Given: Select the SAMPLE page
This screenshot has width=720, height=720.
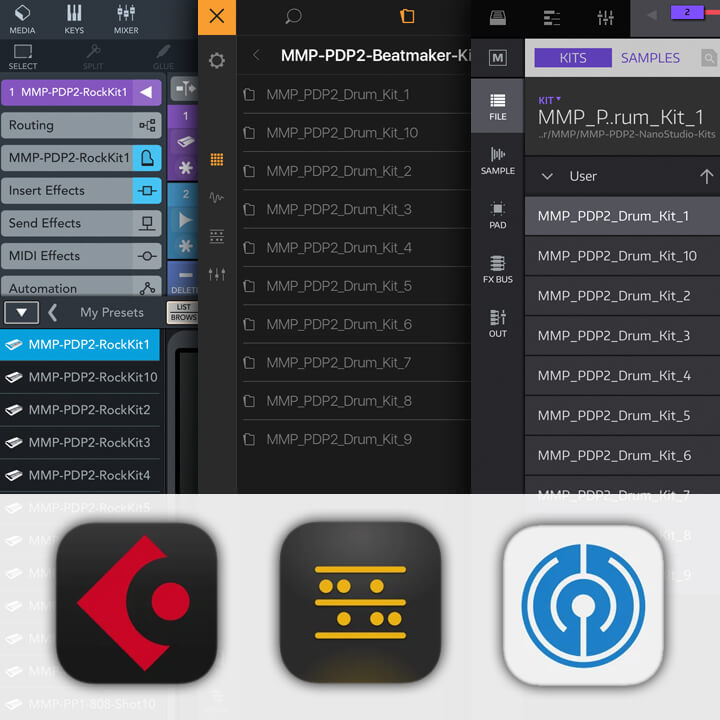Looking at the screenshot, I should 497,161.
